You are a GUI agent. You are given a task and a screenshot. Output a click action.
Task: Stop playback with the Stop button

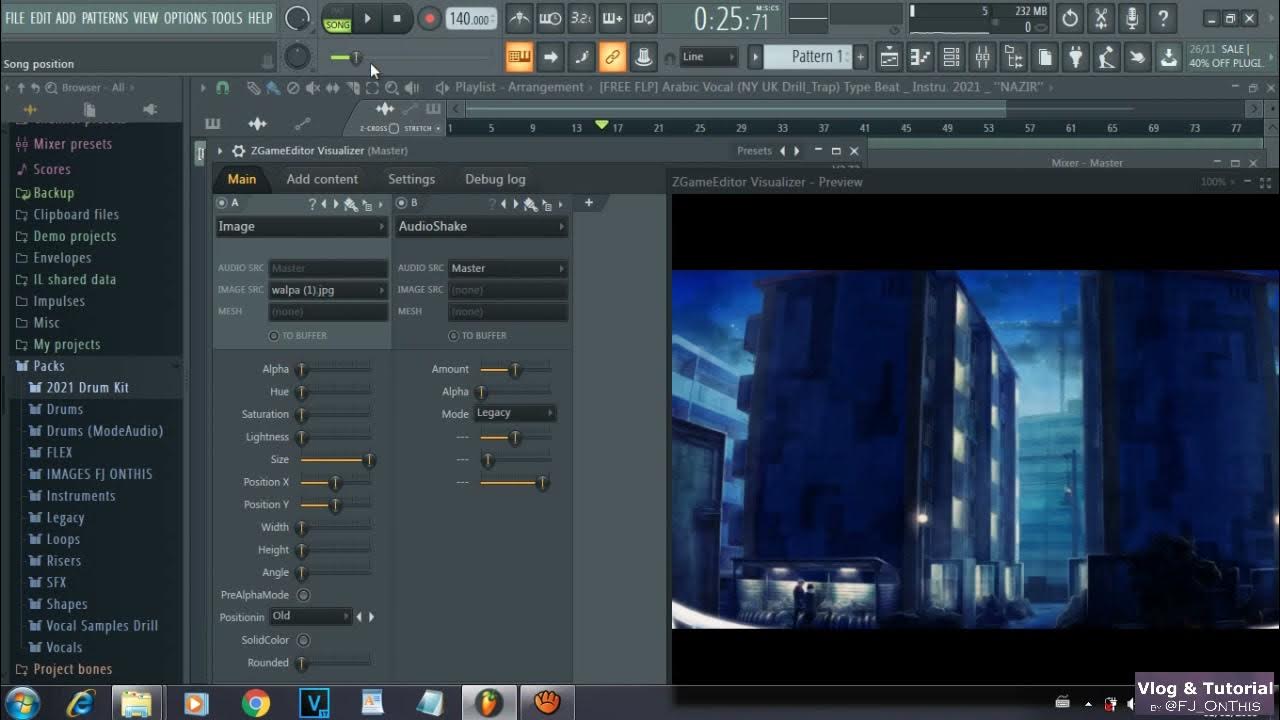click(397, 18)
